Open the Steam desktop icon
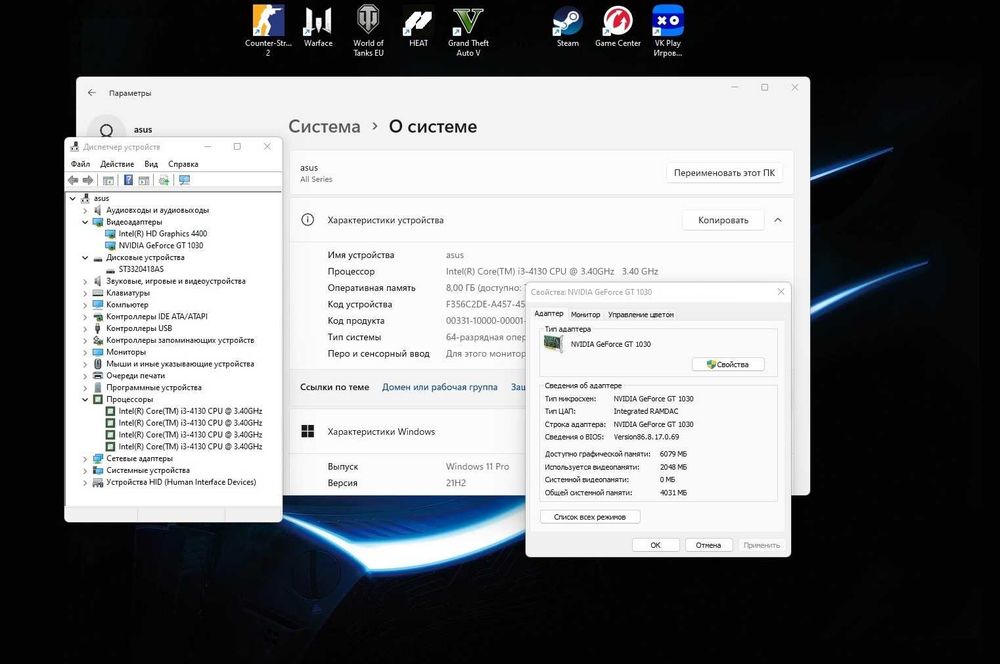 (x=568, y=27)
